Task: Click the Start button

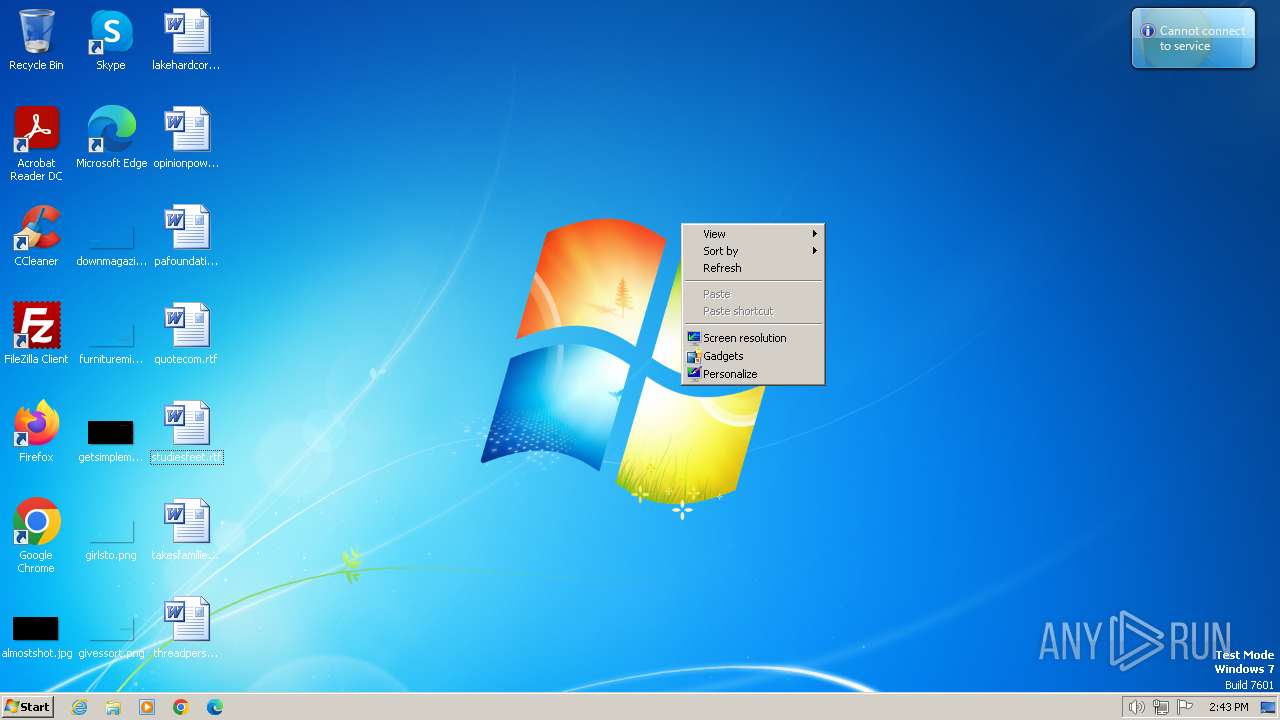Action: [27, 707]
